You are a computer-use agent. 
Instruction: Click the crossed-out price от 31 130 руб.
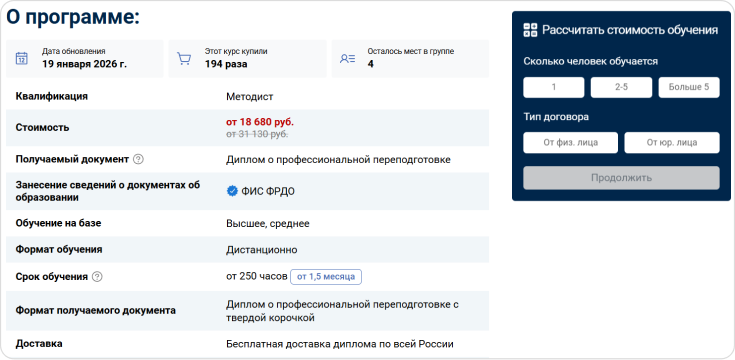[x=257, y=134]
